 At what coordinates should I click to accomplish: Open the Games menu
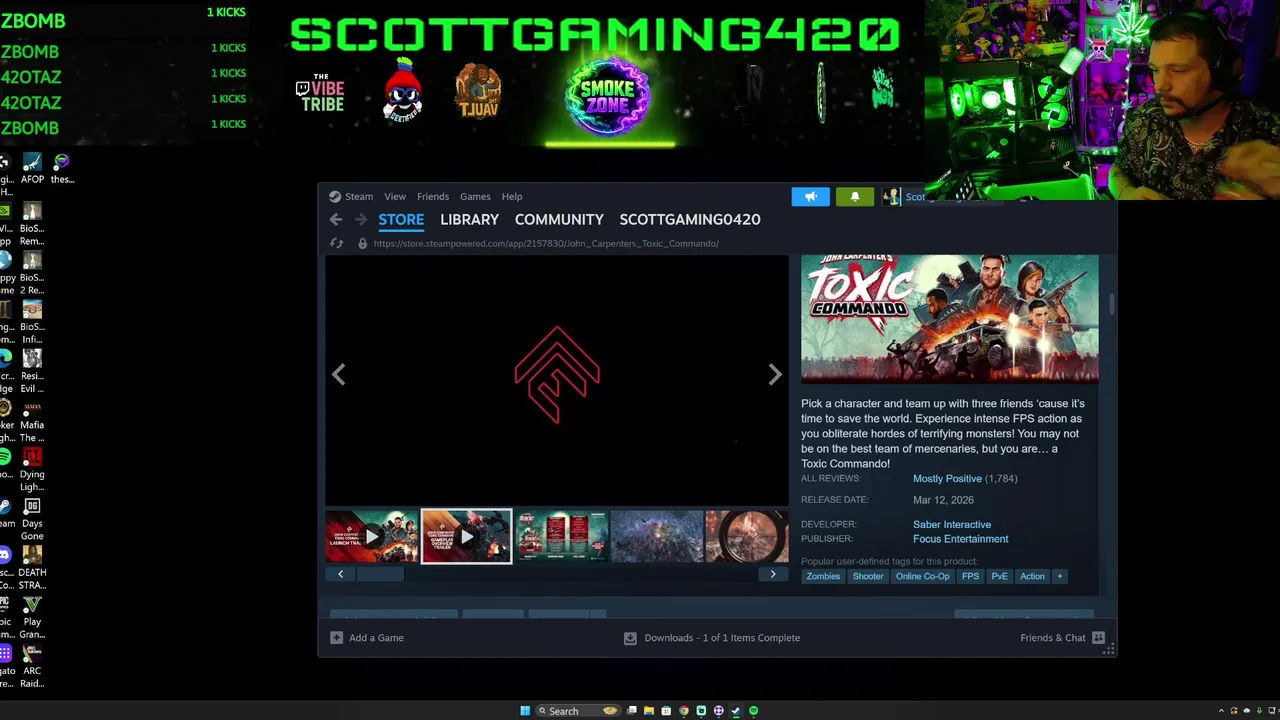tap(475, 197)
